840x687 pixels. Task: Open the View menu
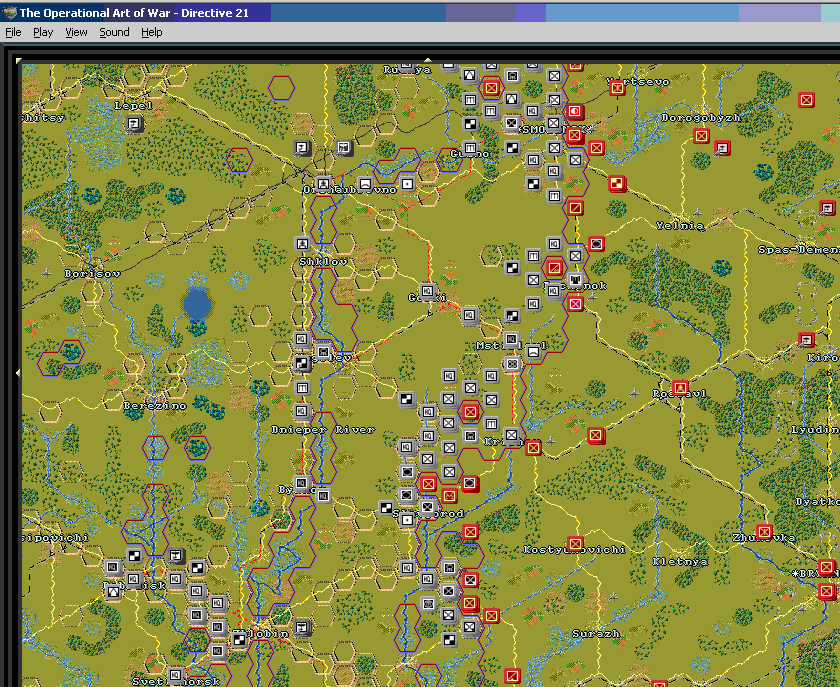(76, 32)
